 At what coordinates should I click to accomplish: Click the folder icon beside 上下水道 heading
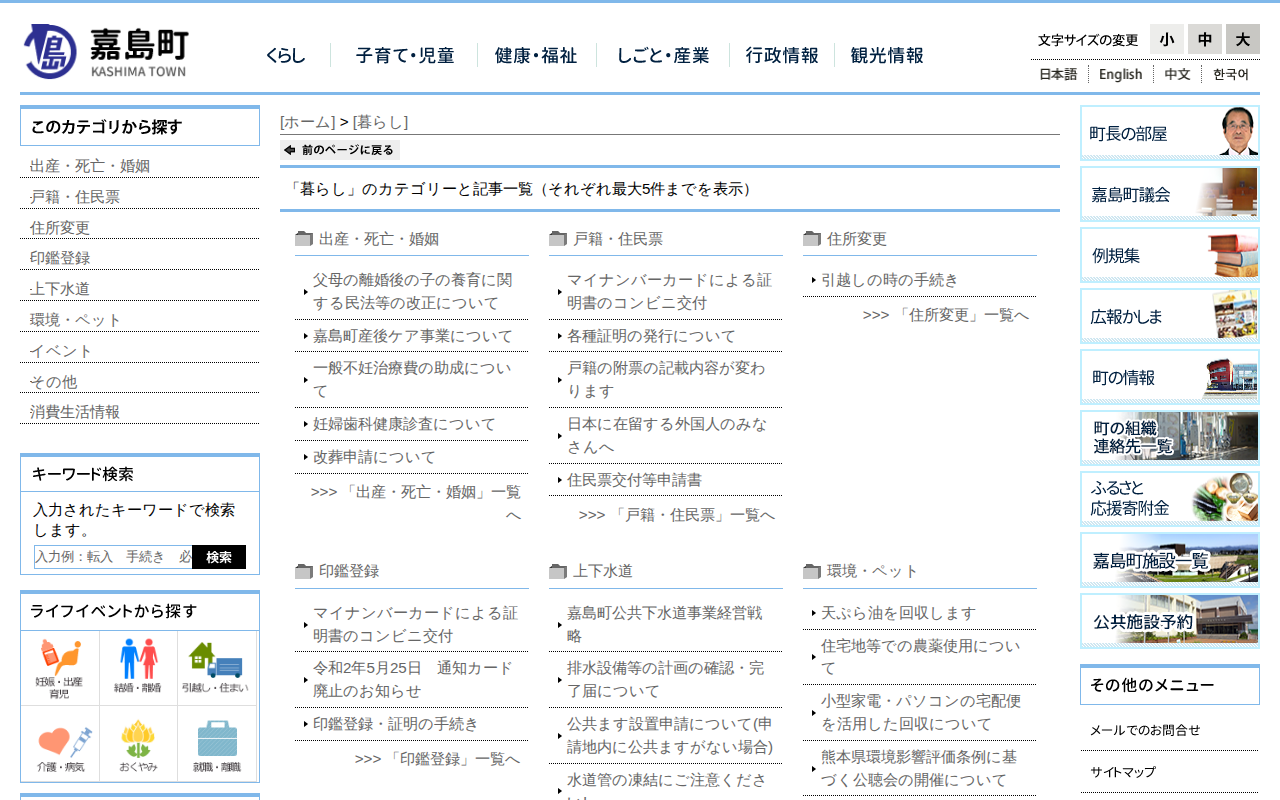click(x=558, y=571)
